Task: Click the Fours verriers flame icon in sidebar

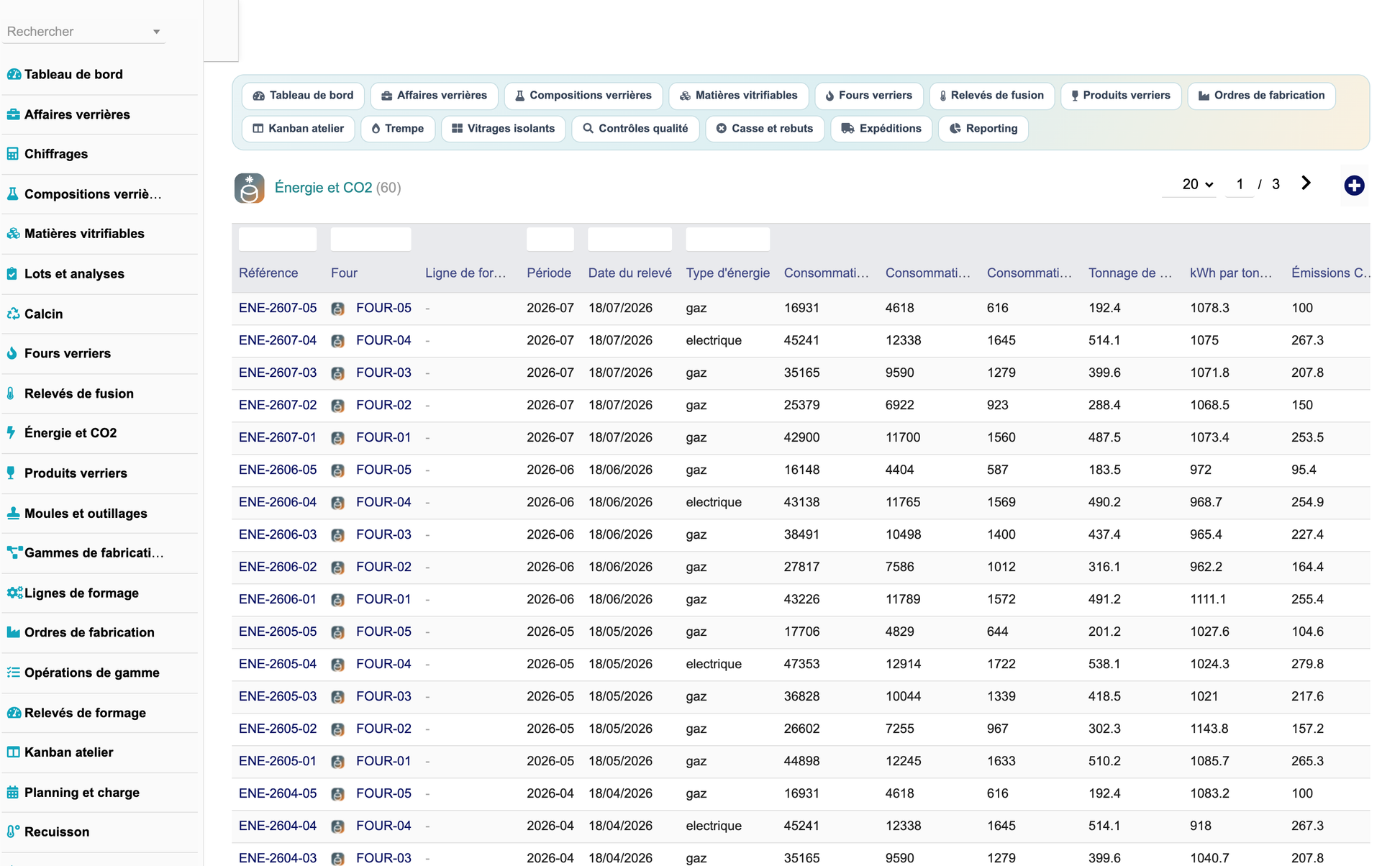Action: pos(12,353)
